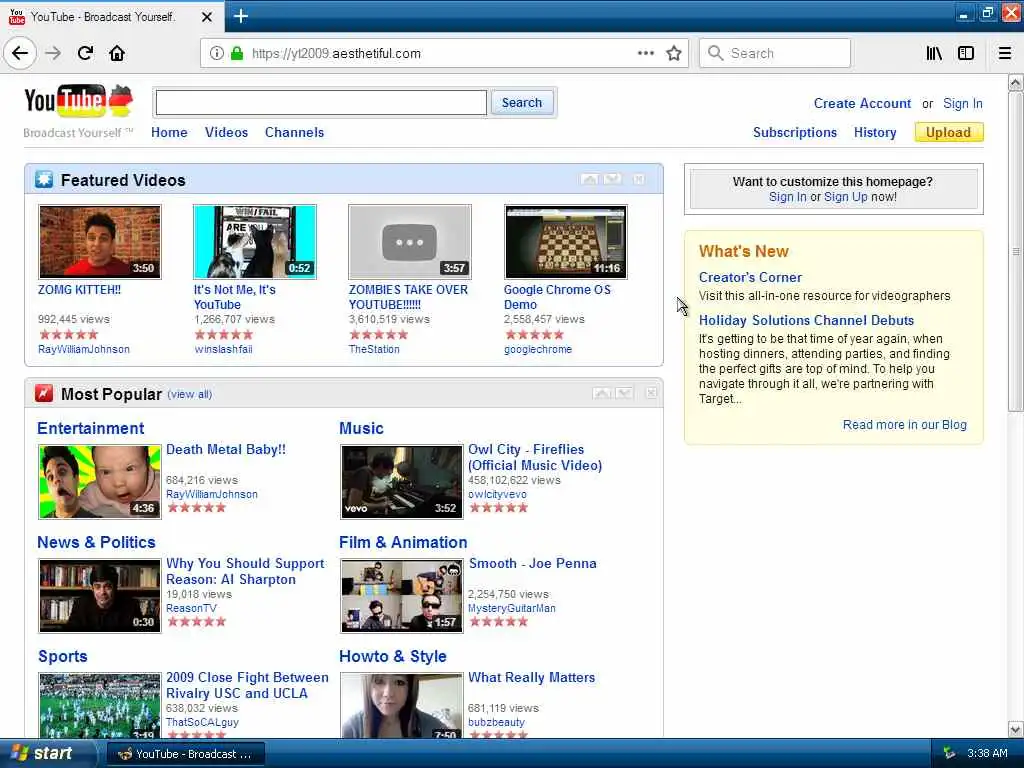Focus the Firefox search box
This screenshot has height=768, width=1024.
(775, 53)
